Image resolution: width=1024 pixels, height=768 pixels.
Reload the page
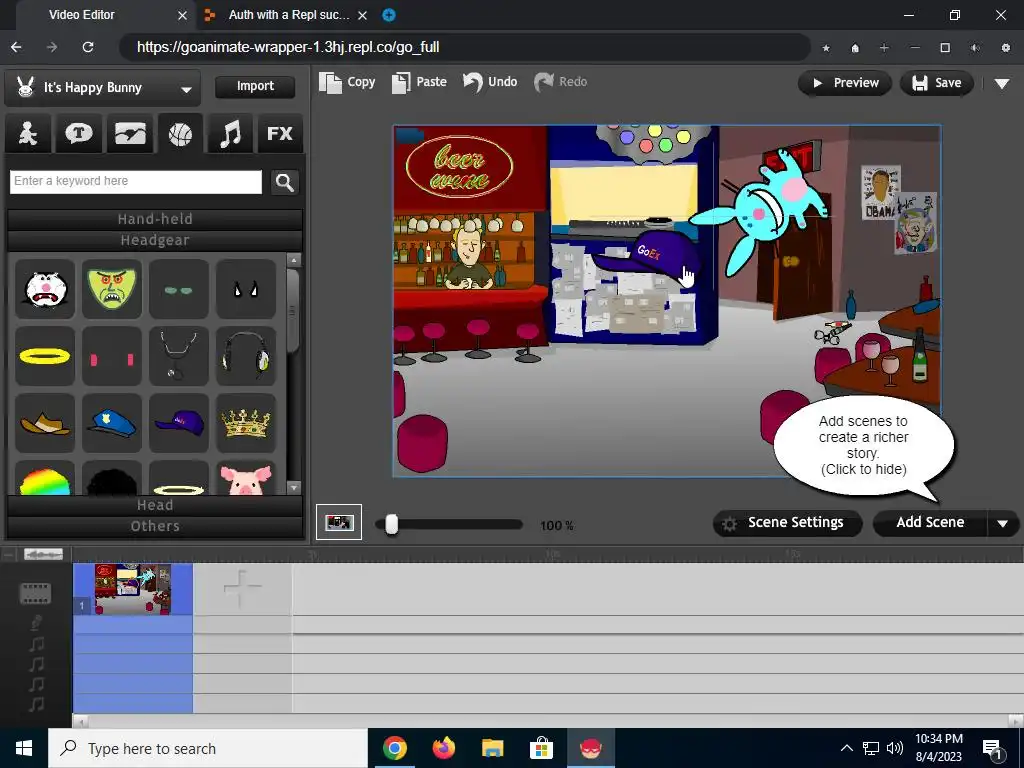[x=88, y=47]
